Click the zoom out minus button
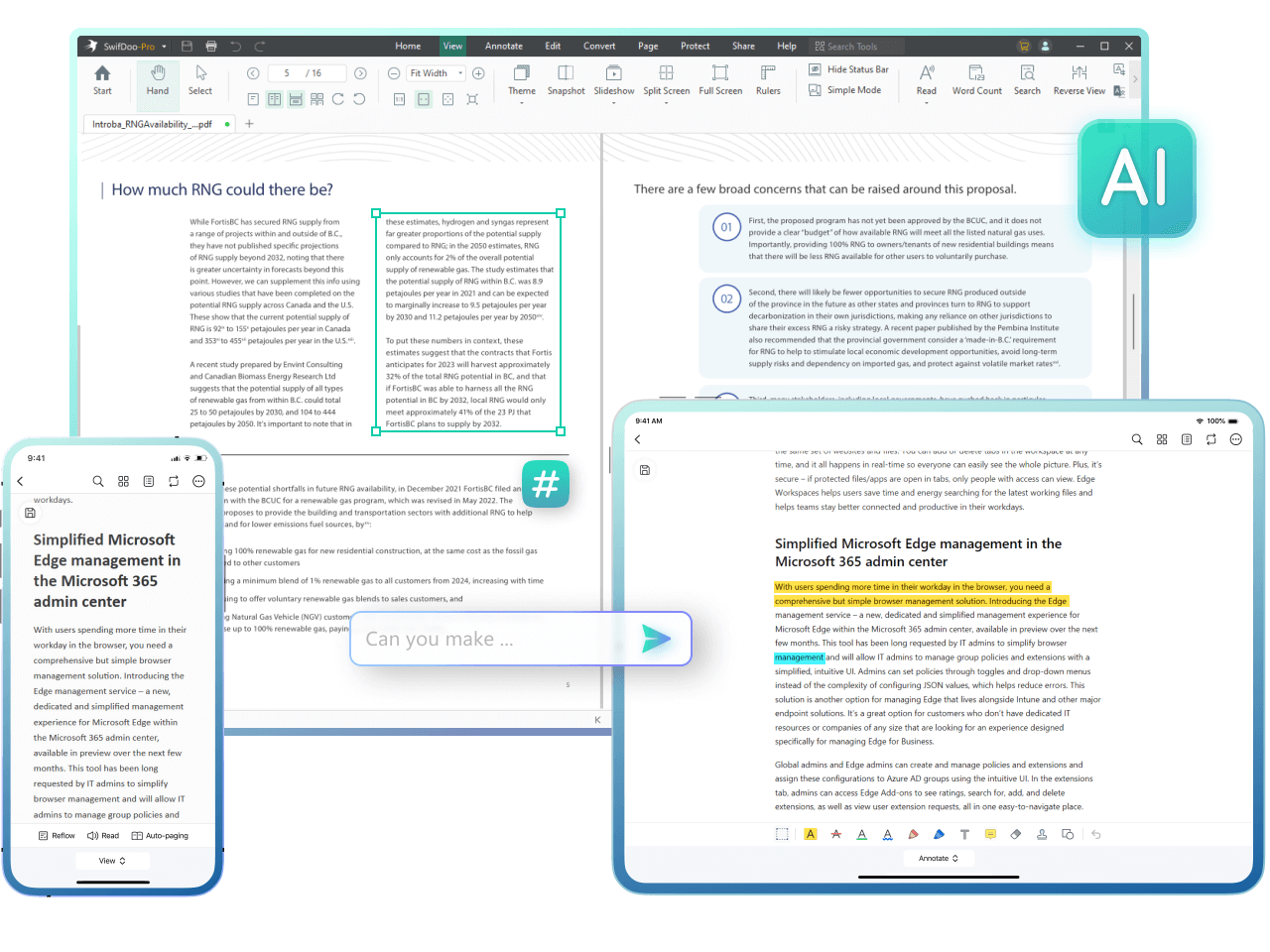The width and height of the screenshot is (1270, 952). (x=394, y=73)
